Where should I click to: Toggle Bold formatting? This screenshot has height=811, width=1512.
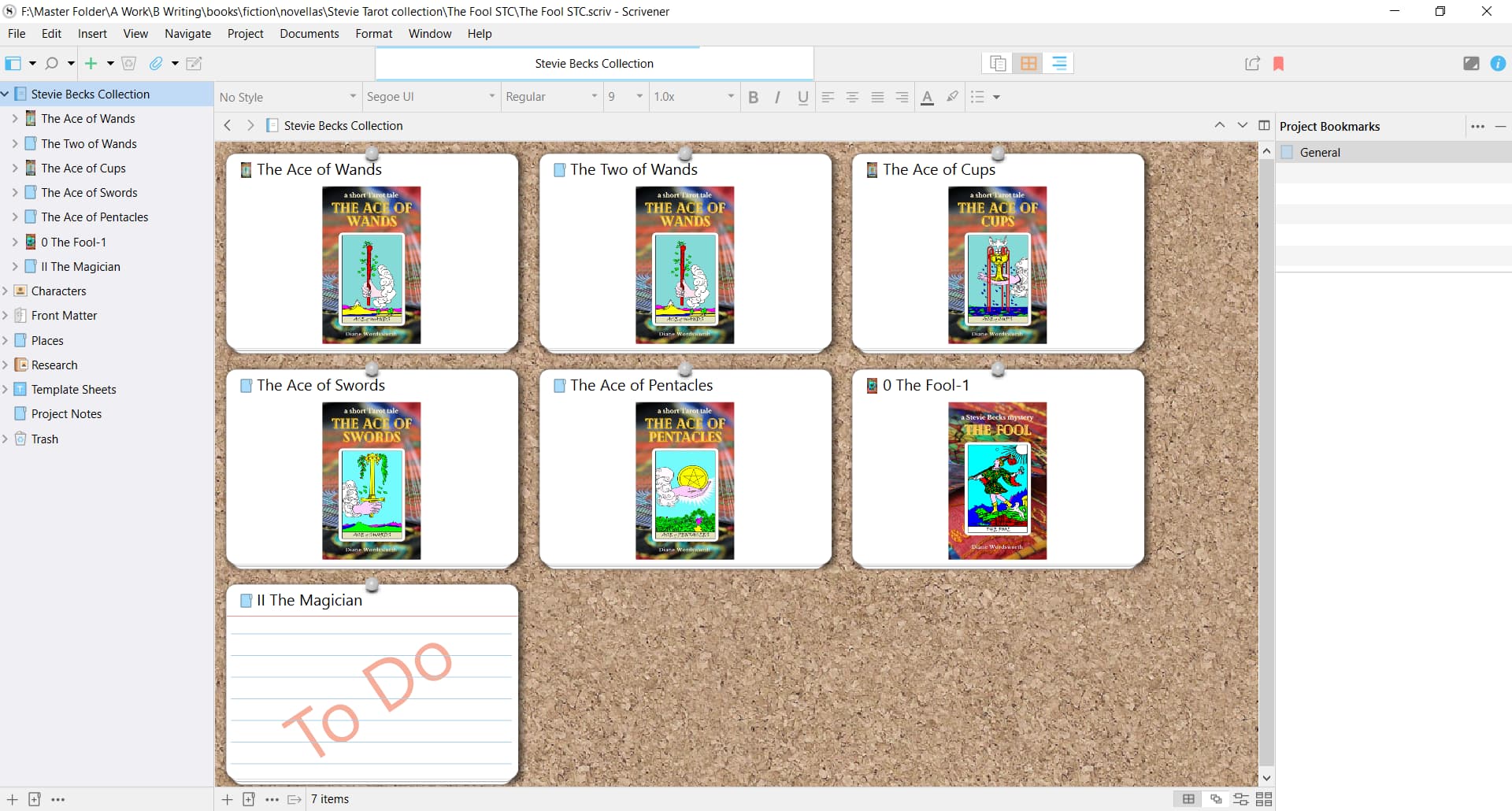tap(754, 97)
